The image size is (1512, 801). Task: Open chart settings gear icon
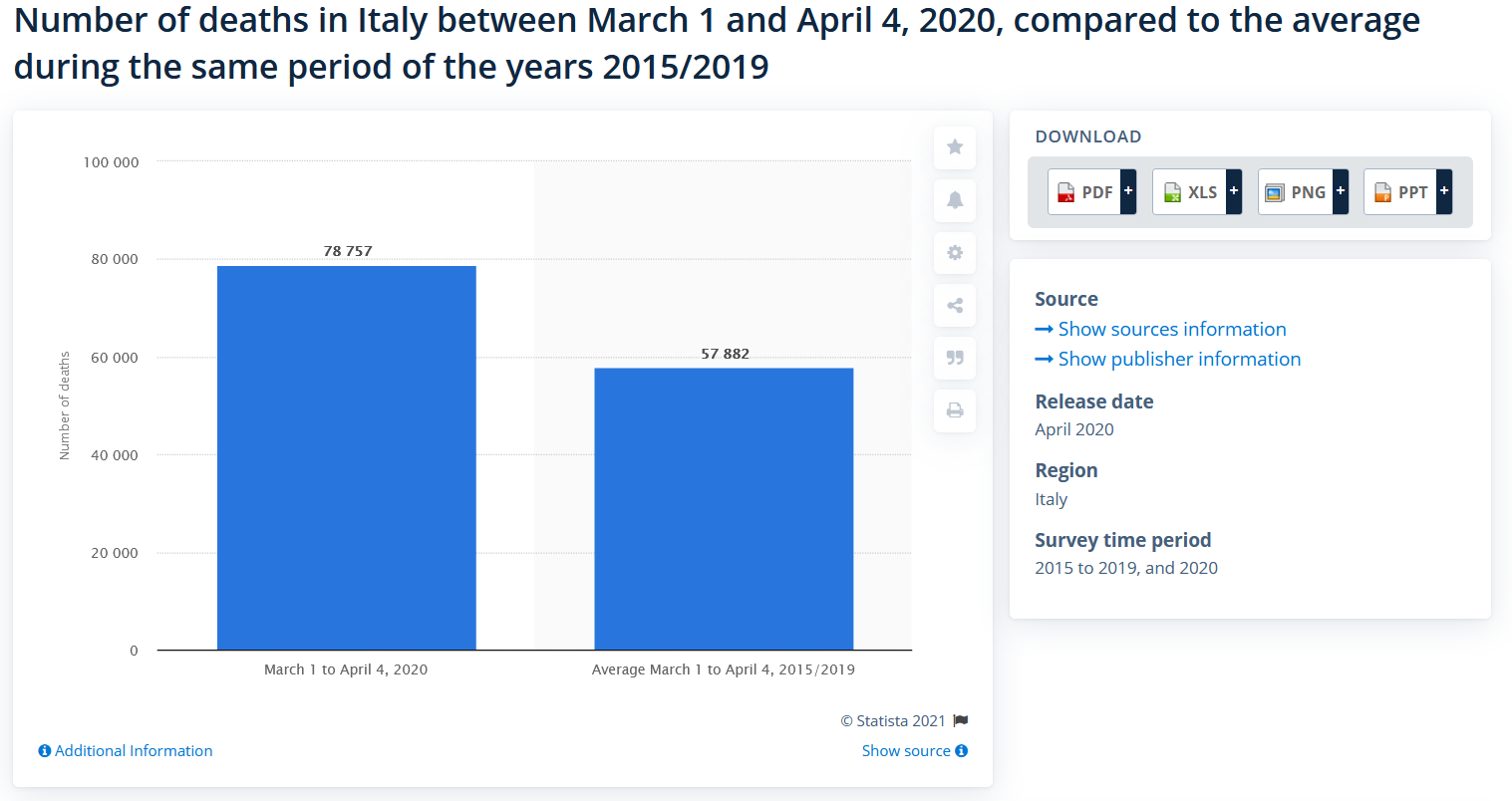(955, 253)
